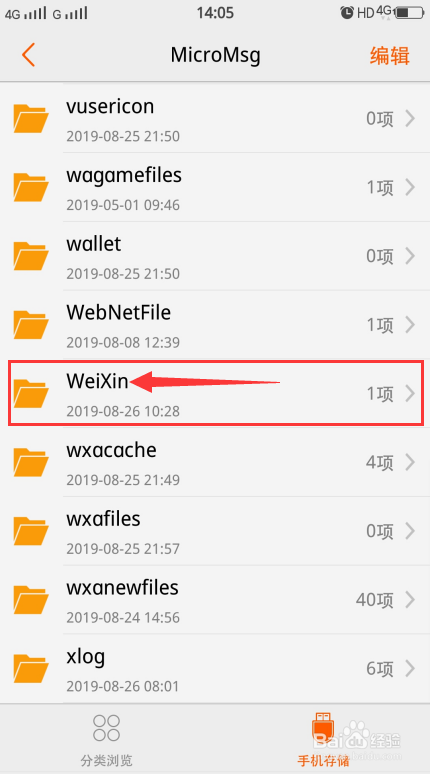Tap the wagamefiles folder icon

31,187
